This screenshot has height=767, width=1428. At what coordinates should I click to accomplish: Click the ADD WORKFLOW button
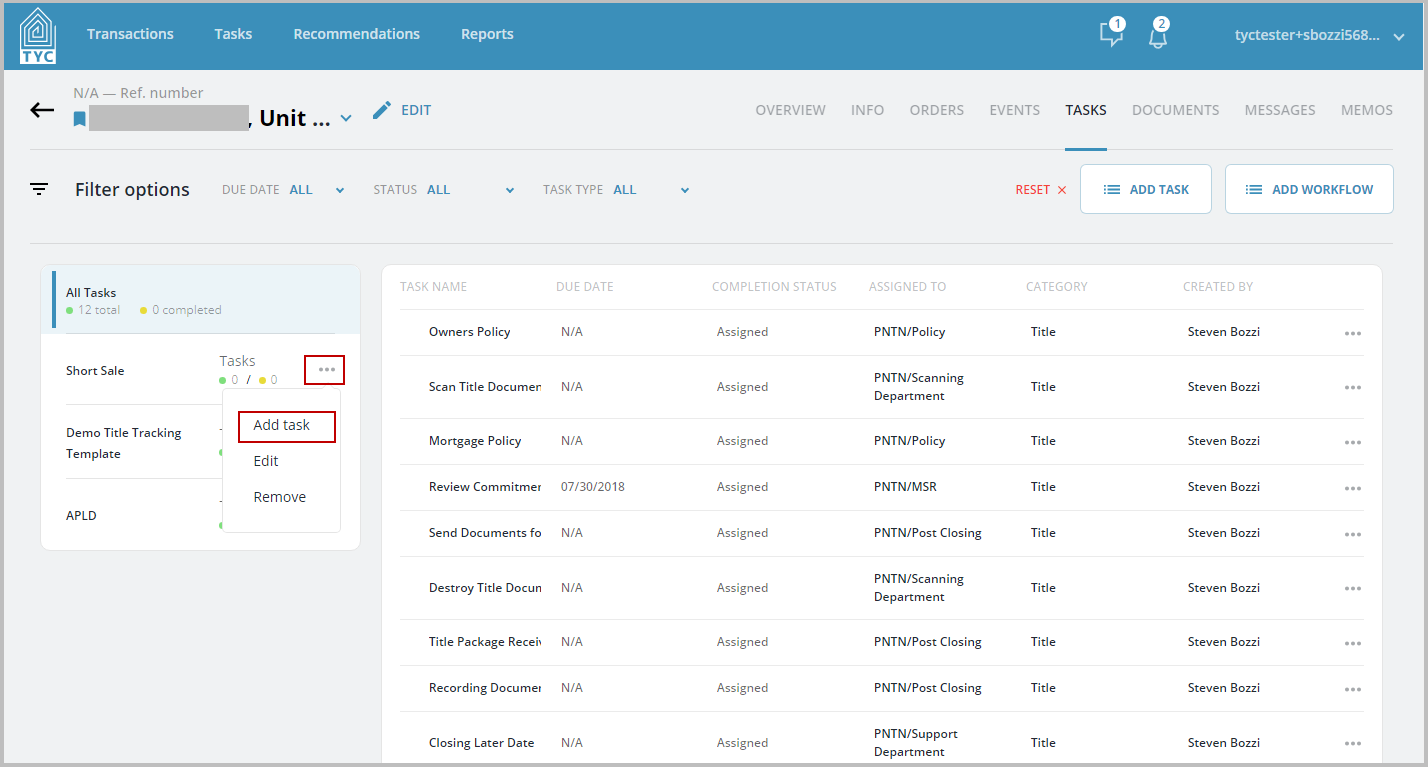pyautogui.click(x=1309, y=189)
